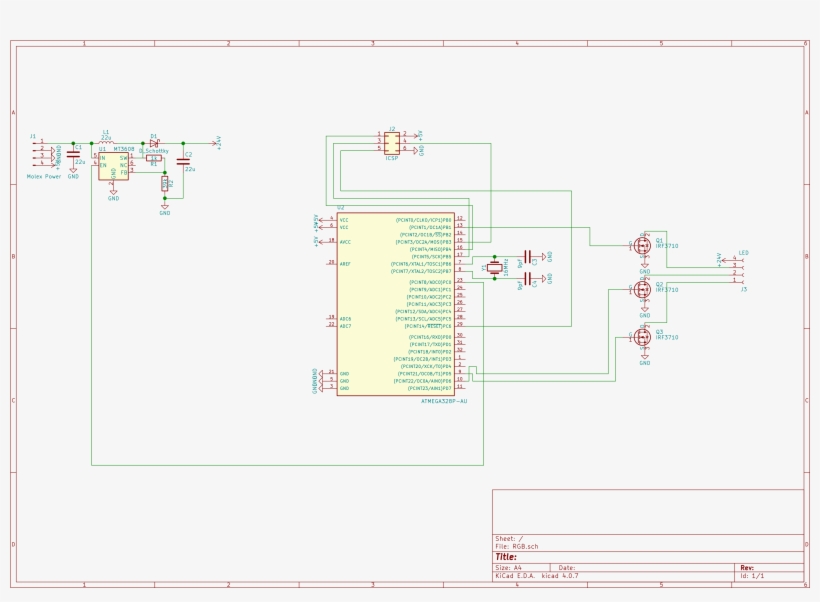
Task: Select inductor L1 22u symbol
Action: point(105,143)
